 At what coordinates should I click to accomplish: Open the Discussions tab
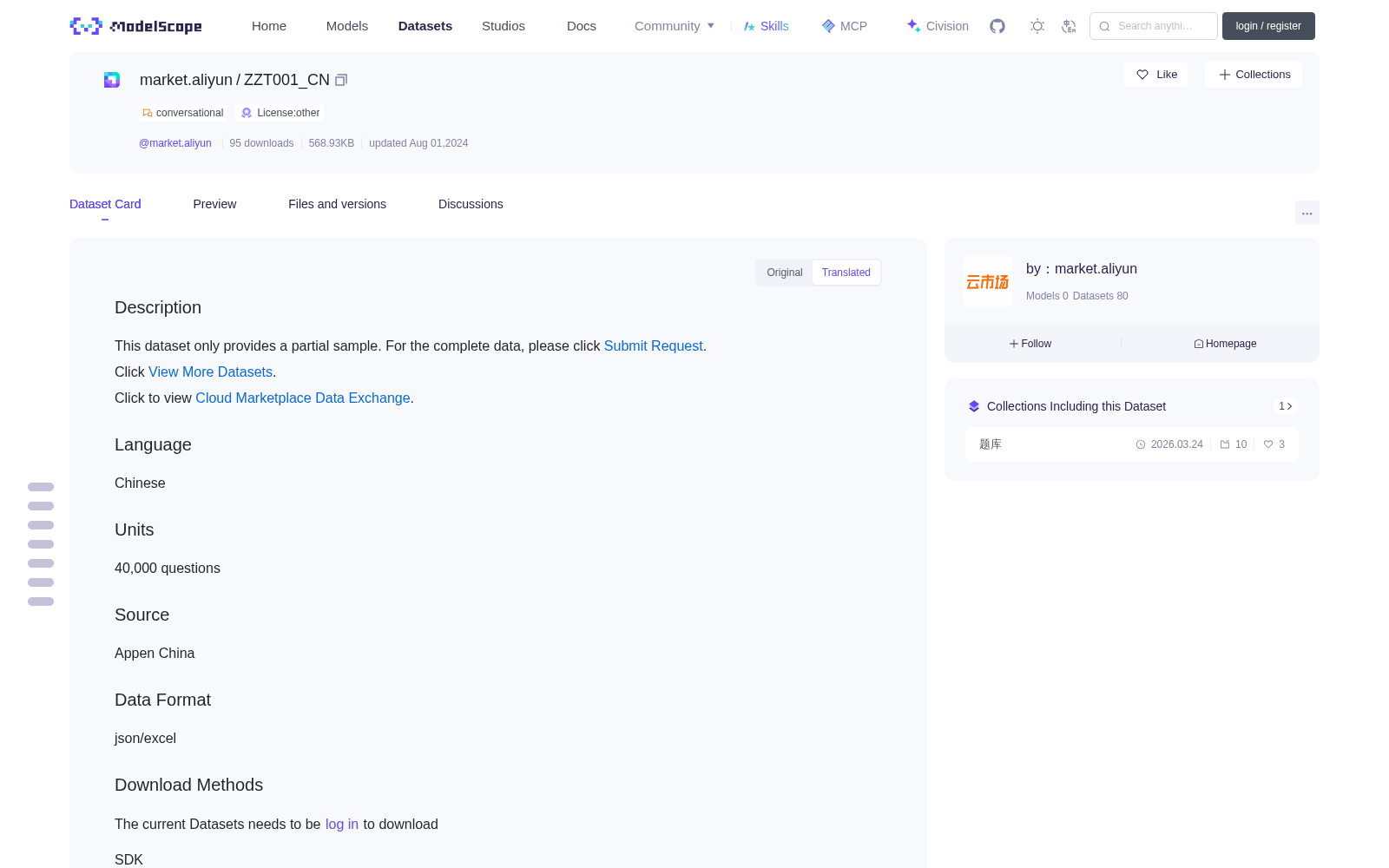(x=471, y=204)
